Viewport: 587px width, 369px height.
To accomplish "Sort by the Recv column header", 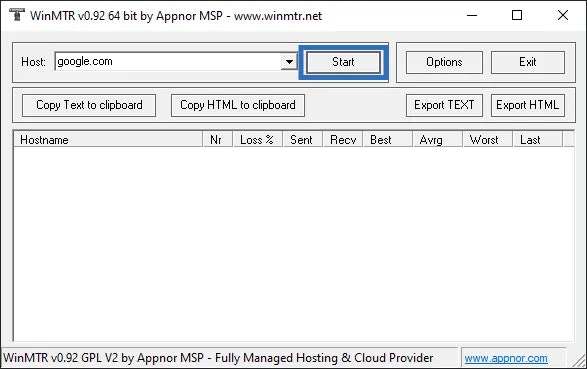I will tap(343, 140).
